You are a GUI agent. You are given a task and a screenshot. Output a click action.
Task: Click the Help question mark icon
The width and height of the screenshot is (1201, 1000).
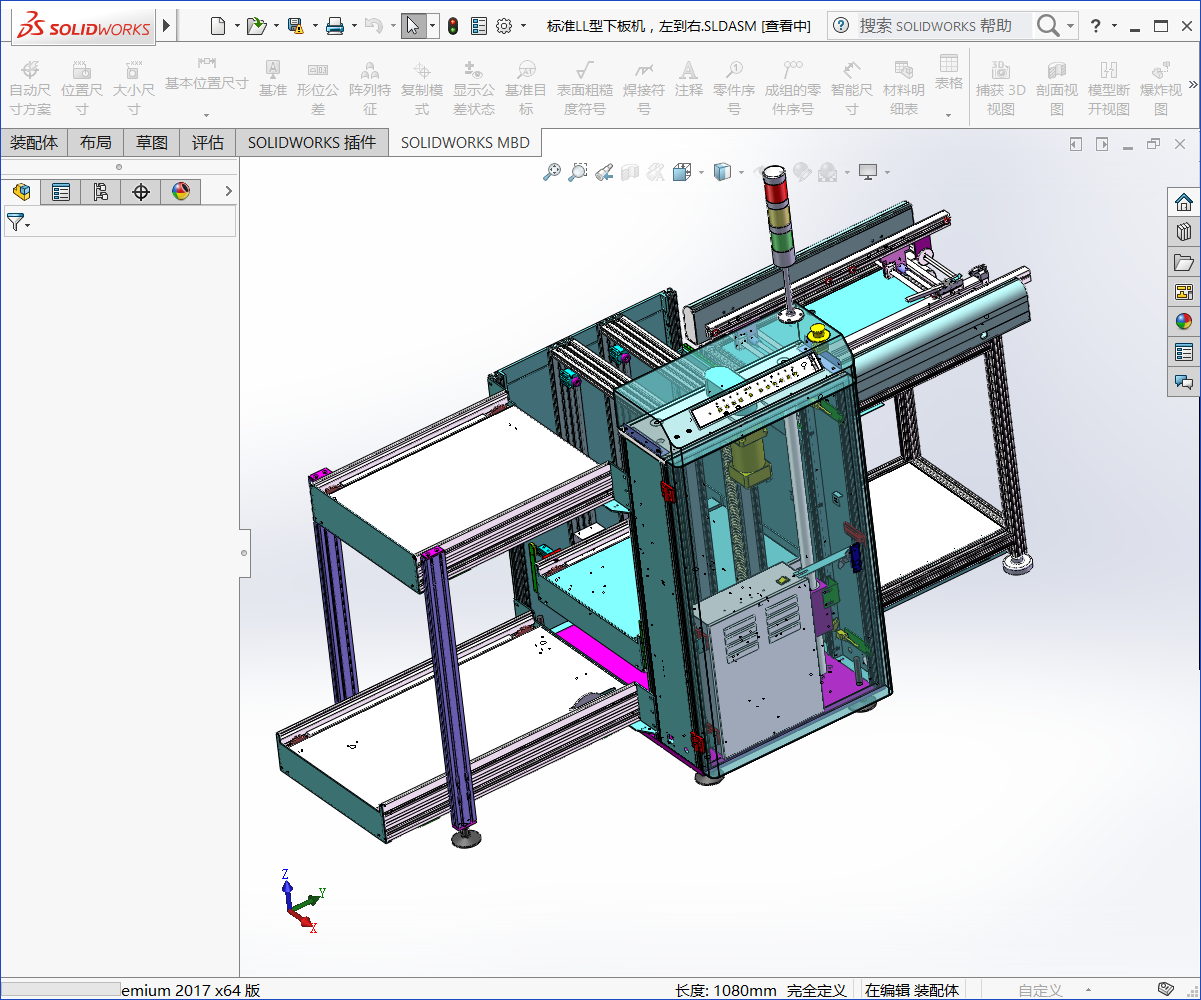click(1096, 26)
